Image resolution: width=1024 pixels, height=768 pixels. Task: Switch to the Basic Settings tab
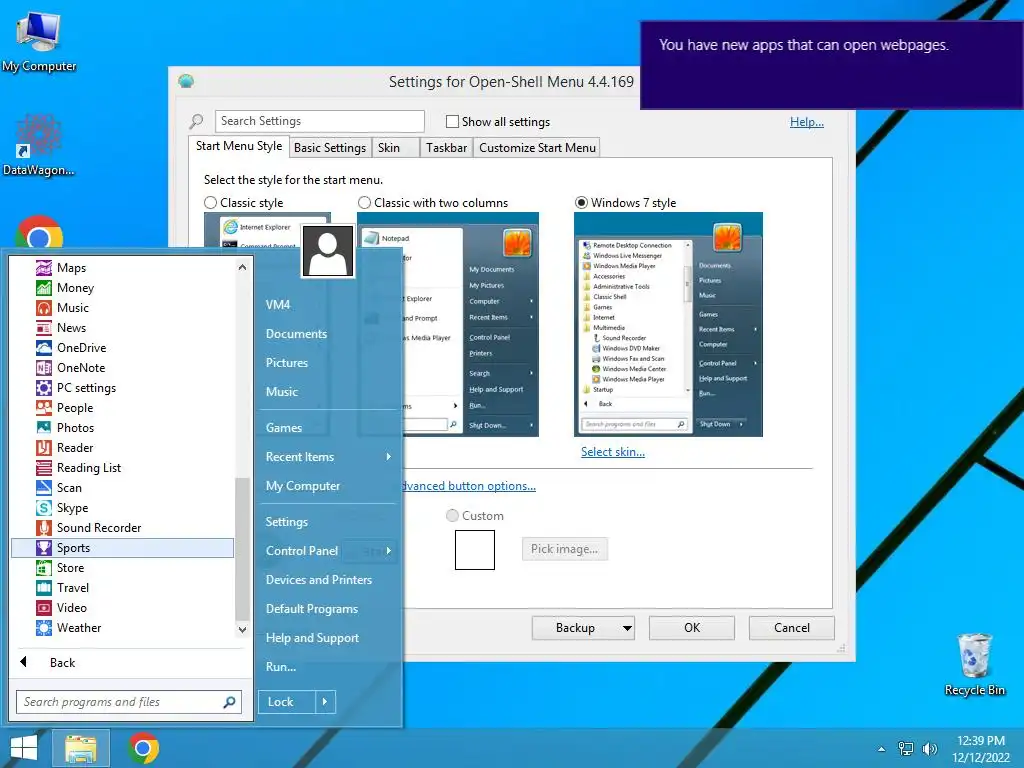coord(330,148)
